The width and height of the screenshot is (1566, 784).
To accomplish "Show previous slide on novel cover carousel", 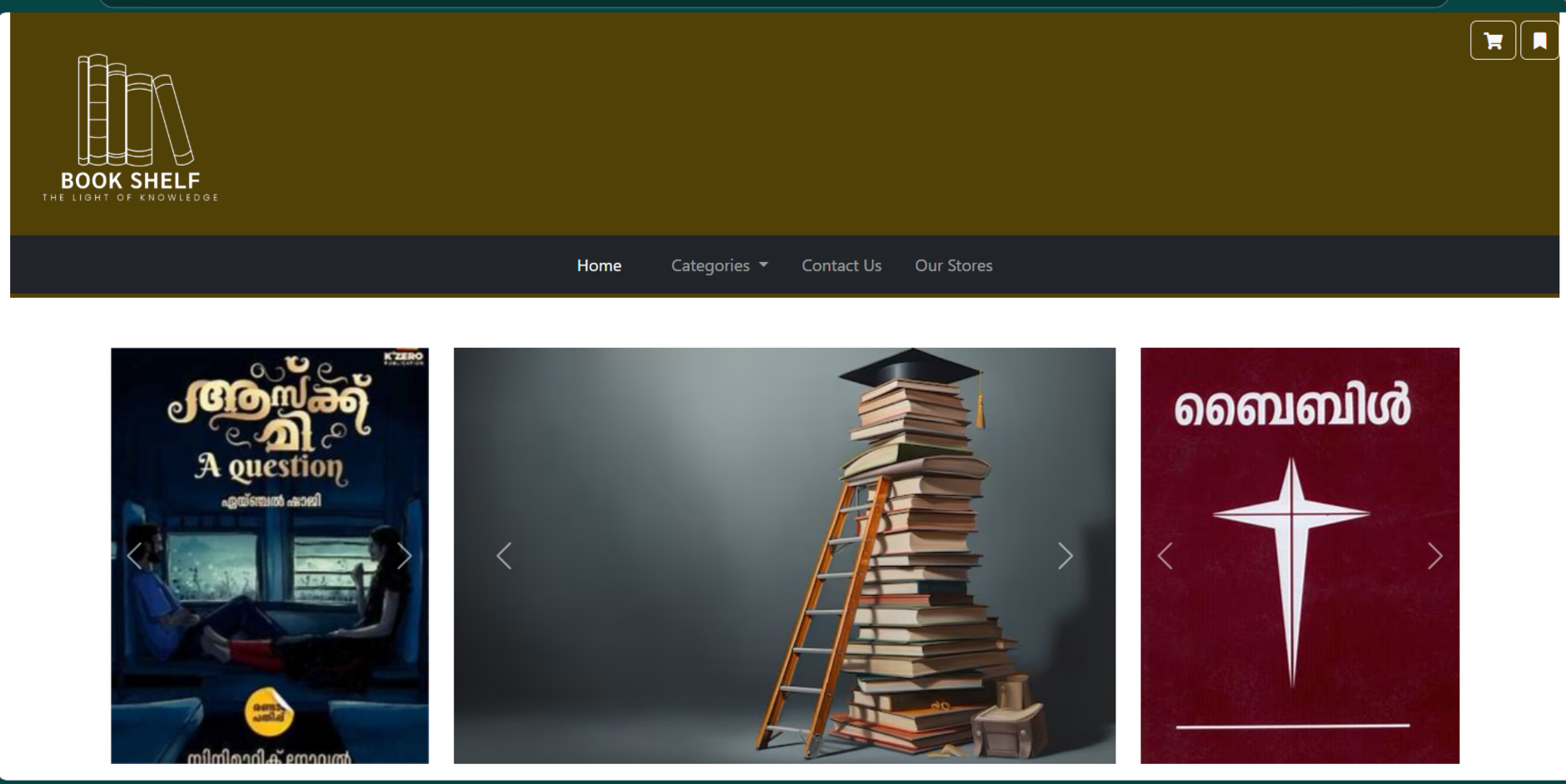I will tap(135, 556).
